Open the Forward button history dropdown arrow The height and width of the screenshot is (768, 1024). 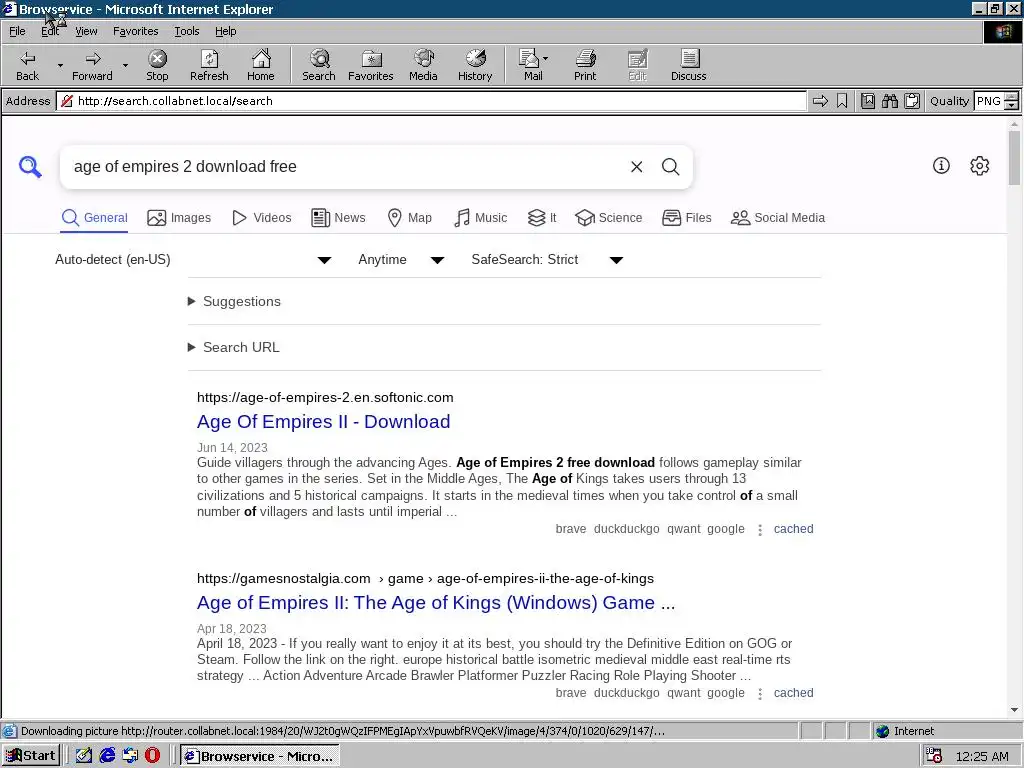click(125, 65)
